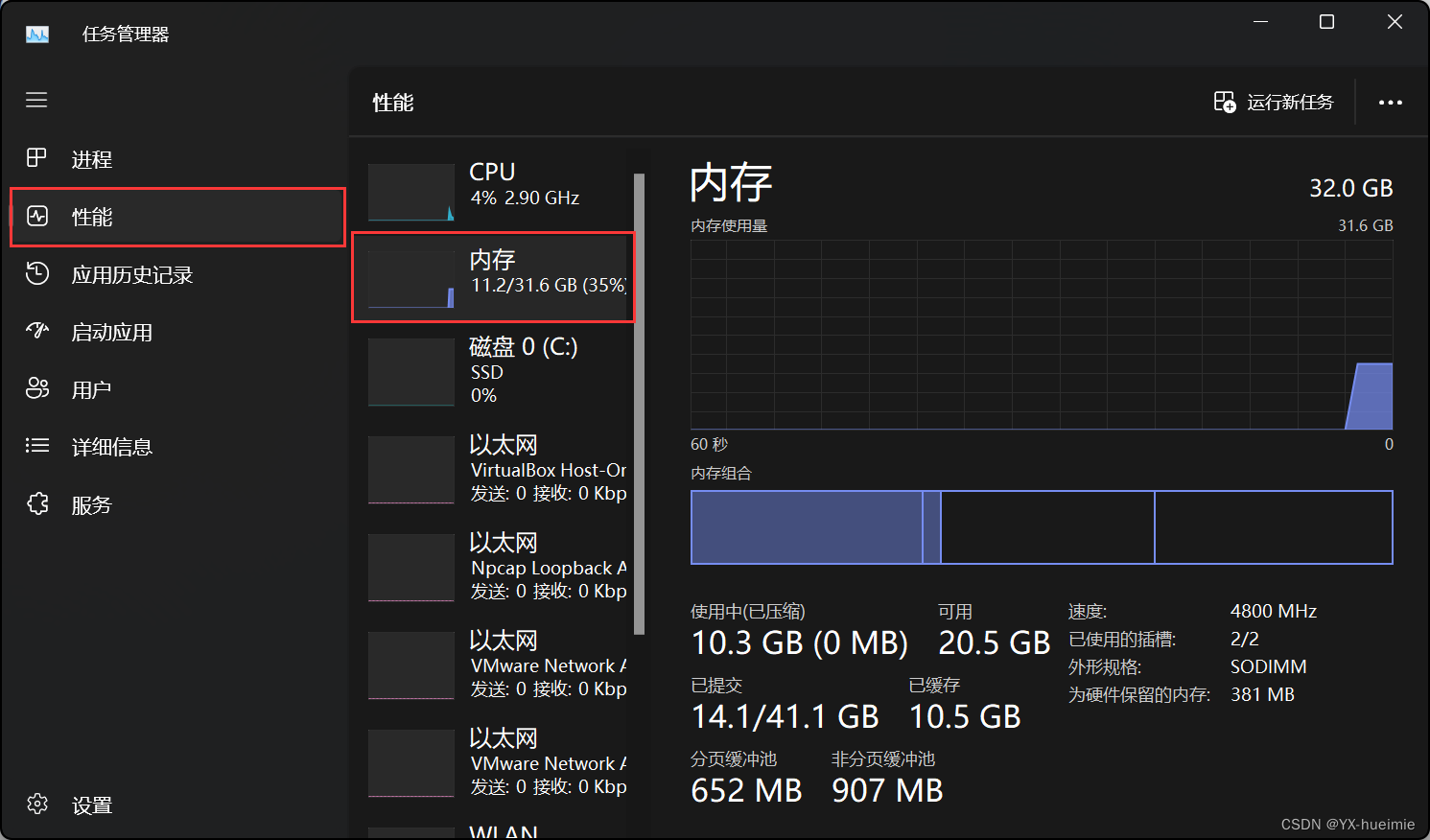
Task: Click the 2/2 slots used value
Action: click(1244, 639)
